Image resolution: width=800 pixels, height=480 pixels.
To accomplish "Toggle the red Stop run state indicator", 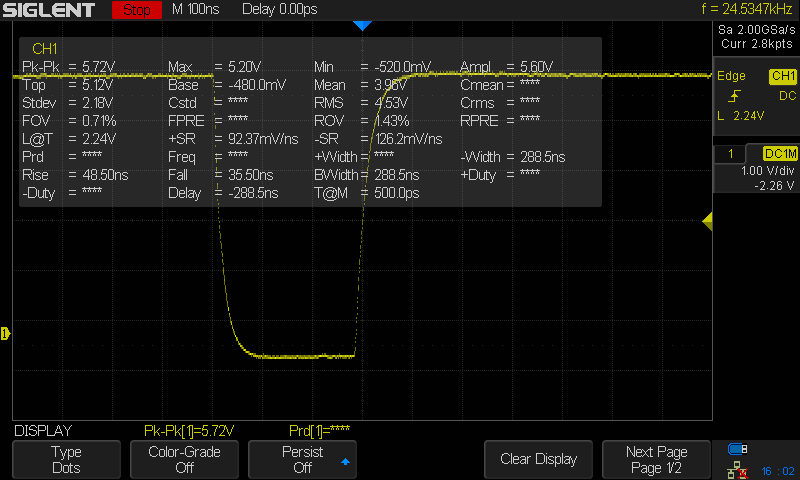I will (136, 10).
